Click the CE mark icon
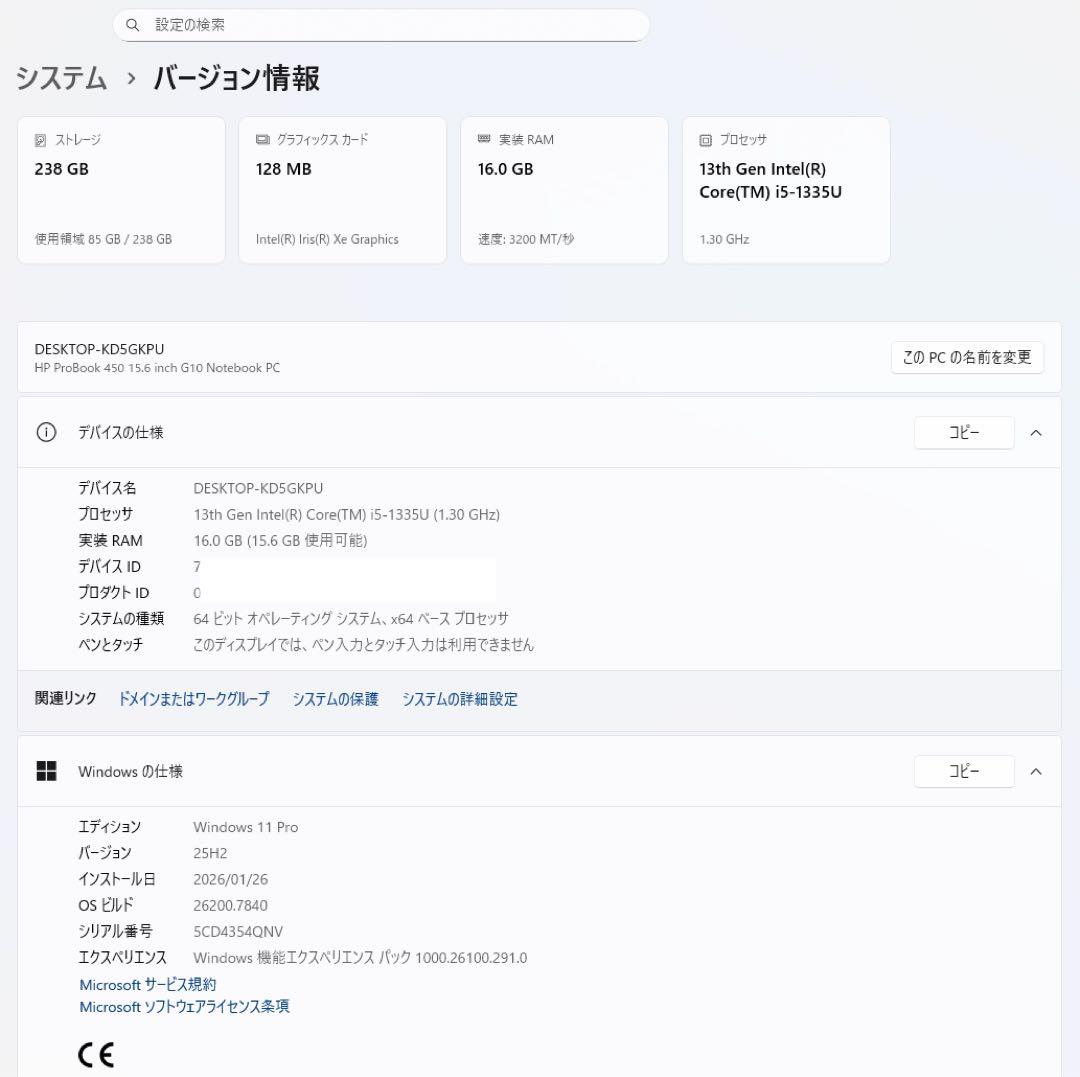This screenshot has width=1080, height=1077. [96, 1054]
